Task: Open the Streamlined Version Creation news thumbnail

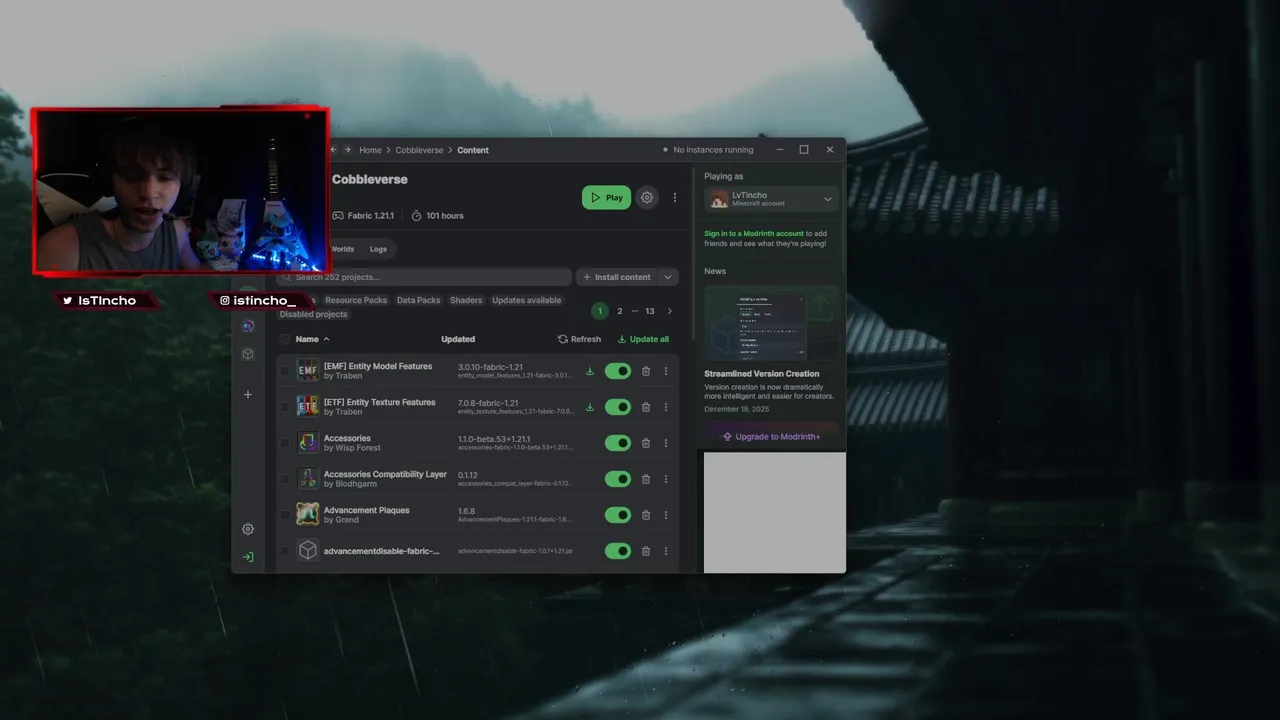Action: (x=771, y=323)
